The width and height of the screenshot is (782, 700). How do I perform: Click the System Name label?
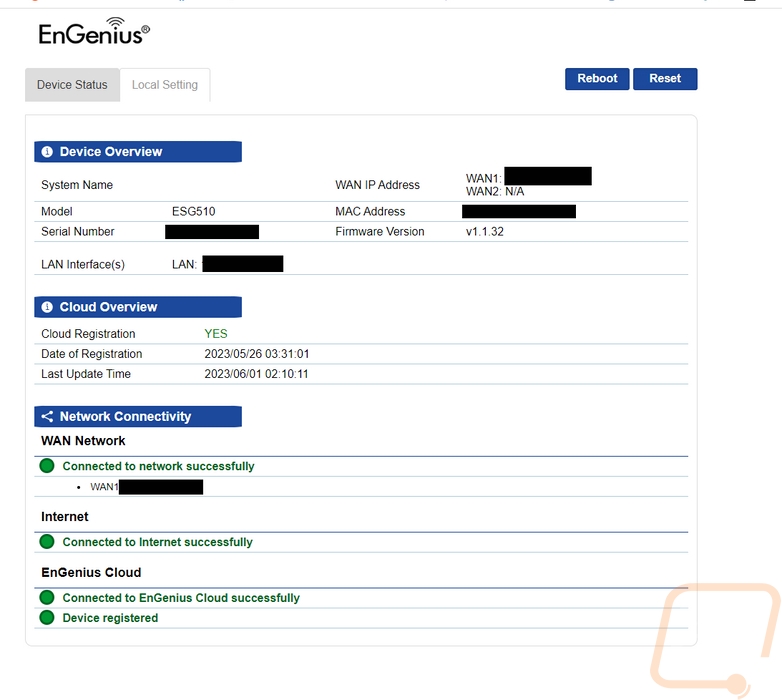coord(77,185)
